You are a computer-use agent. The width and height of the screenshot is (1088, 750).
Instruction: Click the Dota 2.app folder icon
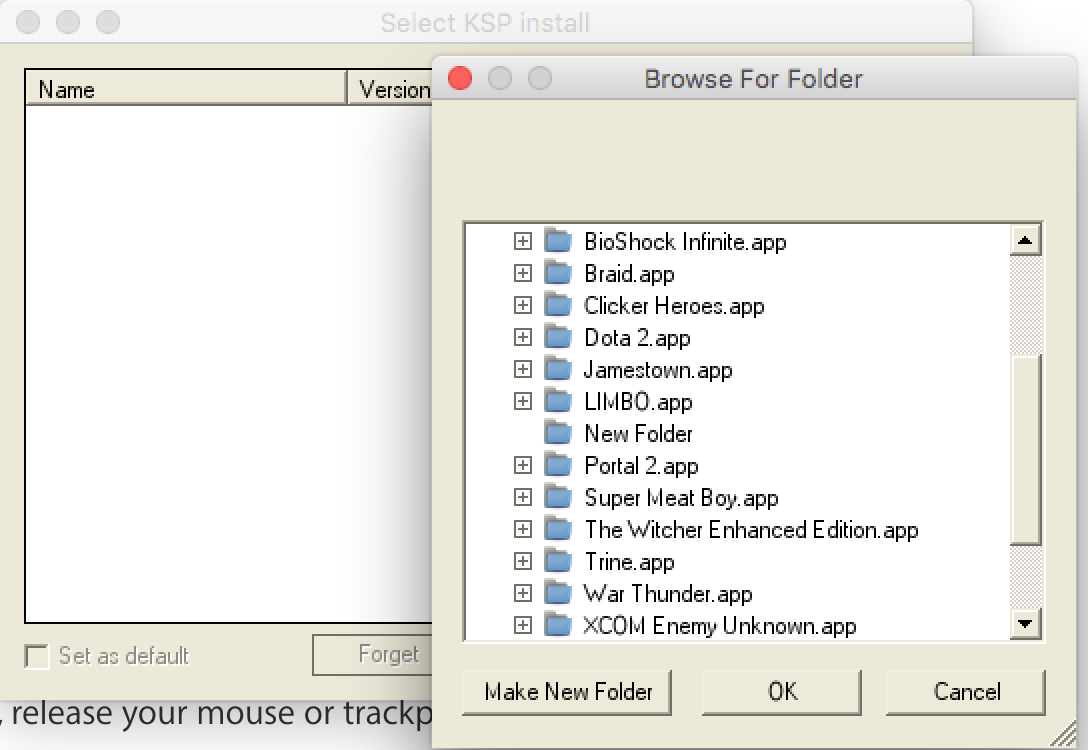click(558, 337)
